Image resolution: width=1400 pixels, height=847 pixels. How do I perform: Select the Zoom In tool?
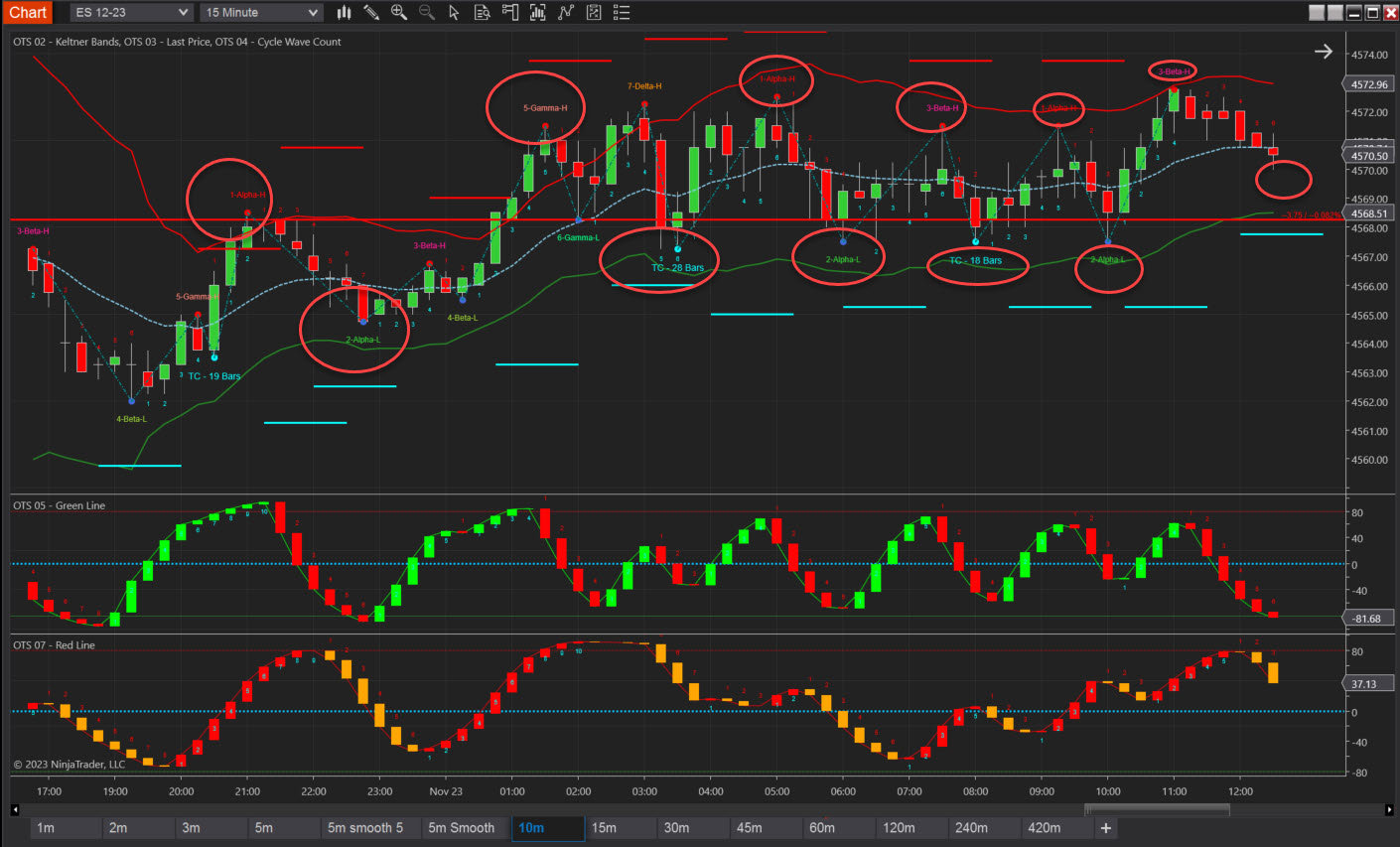(397, 12)
